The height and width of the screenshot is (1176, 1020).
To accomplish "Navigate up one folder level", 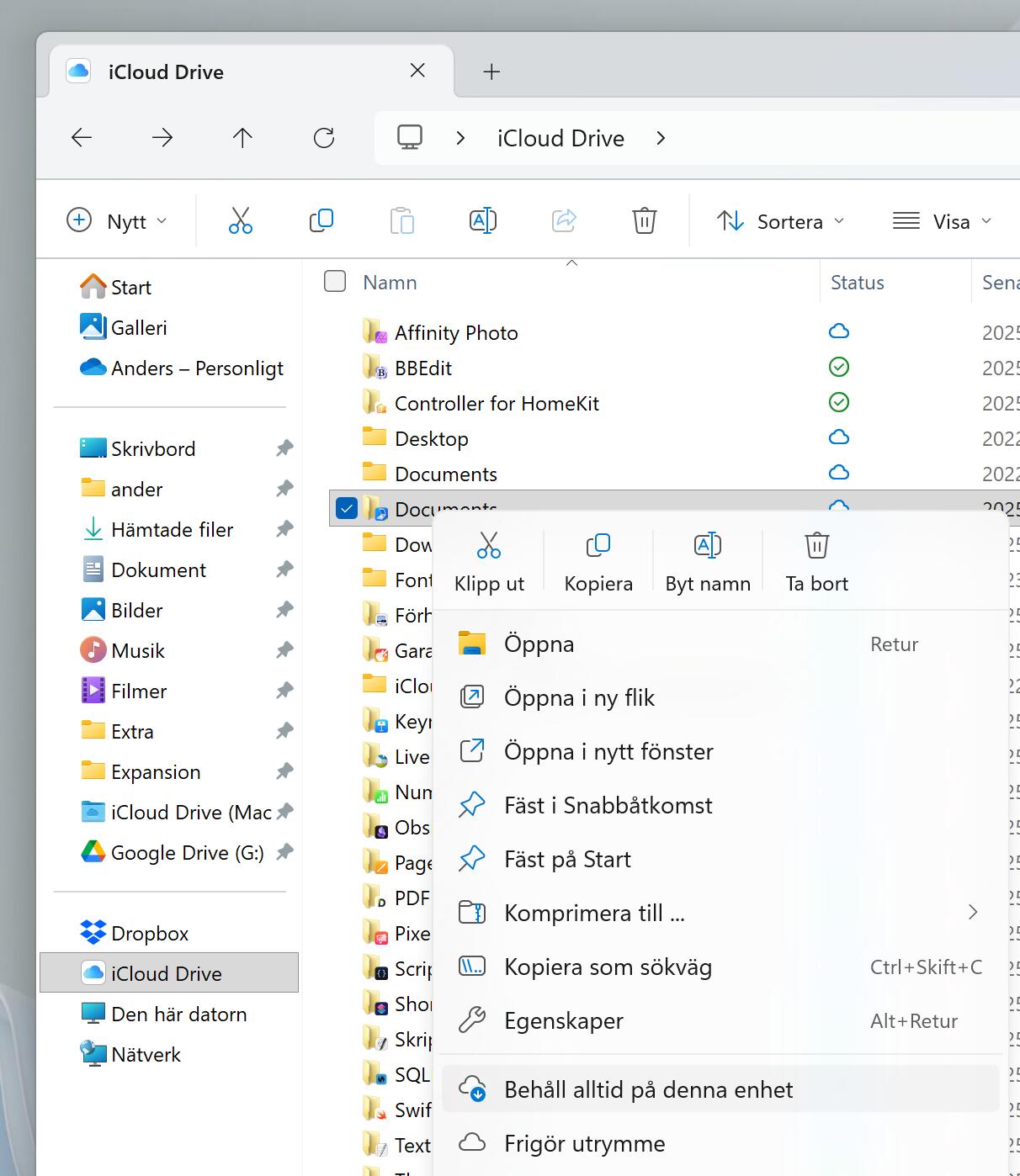I will [242, 137].
